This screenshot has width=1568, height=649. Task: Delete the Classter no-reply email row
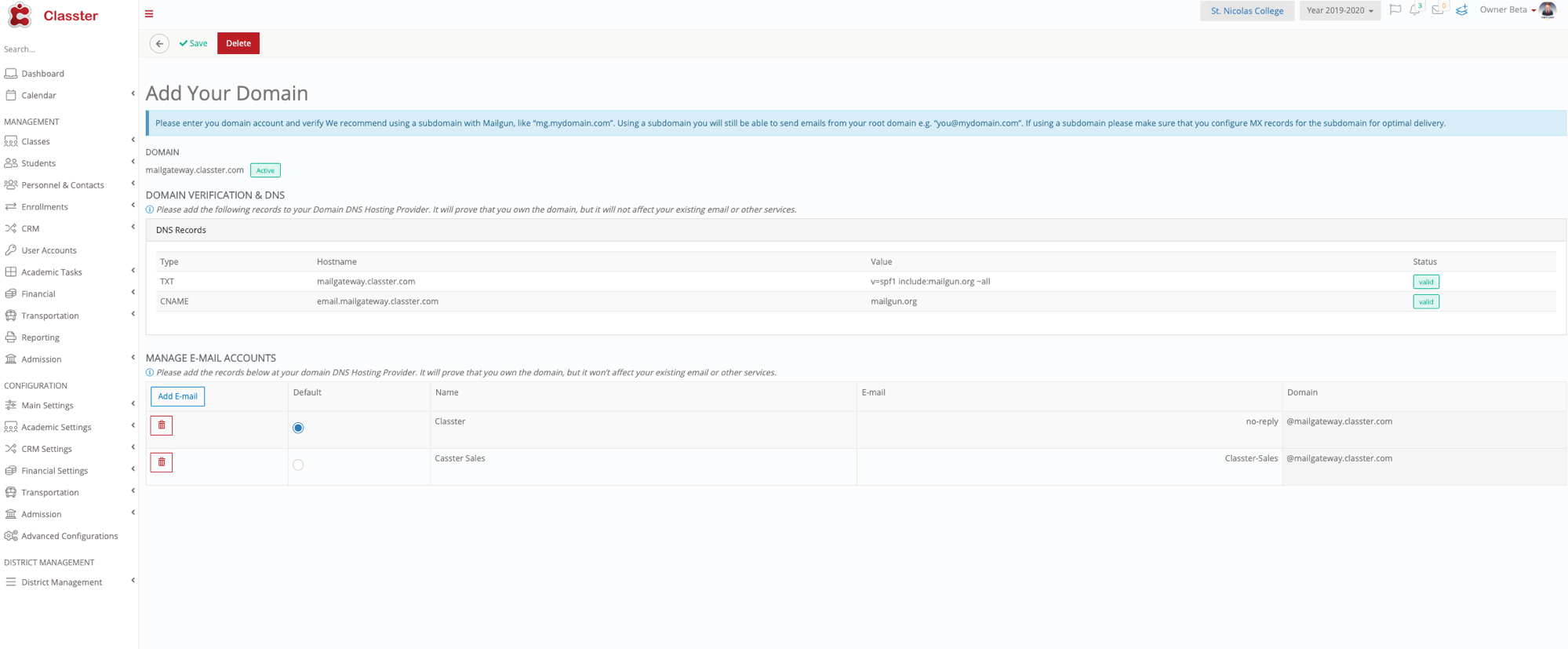pyautogui.click(x=162, y=425)
